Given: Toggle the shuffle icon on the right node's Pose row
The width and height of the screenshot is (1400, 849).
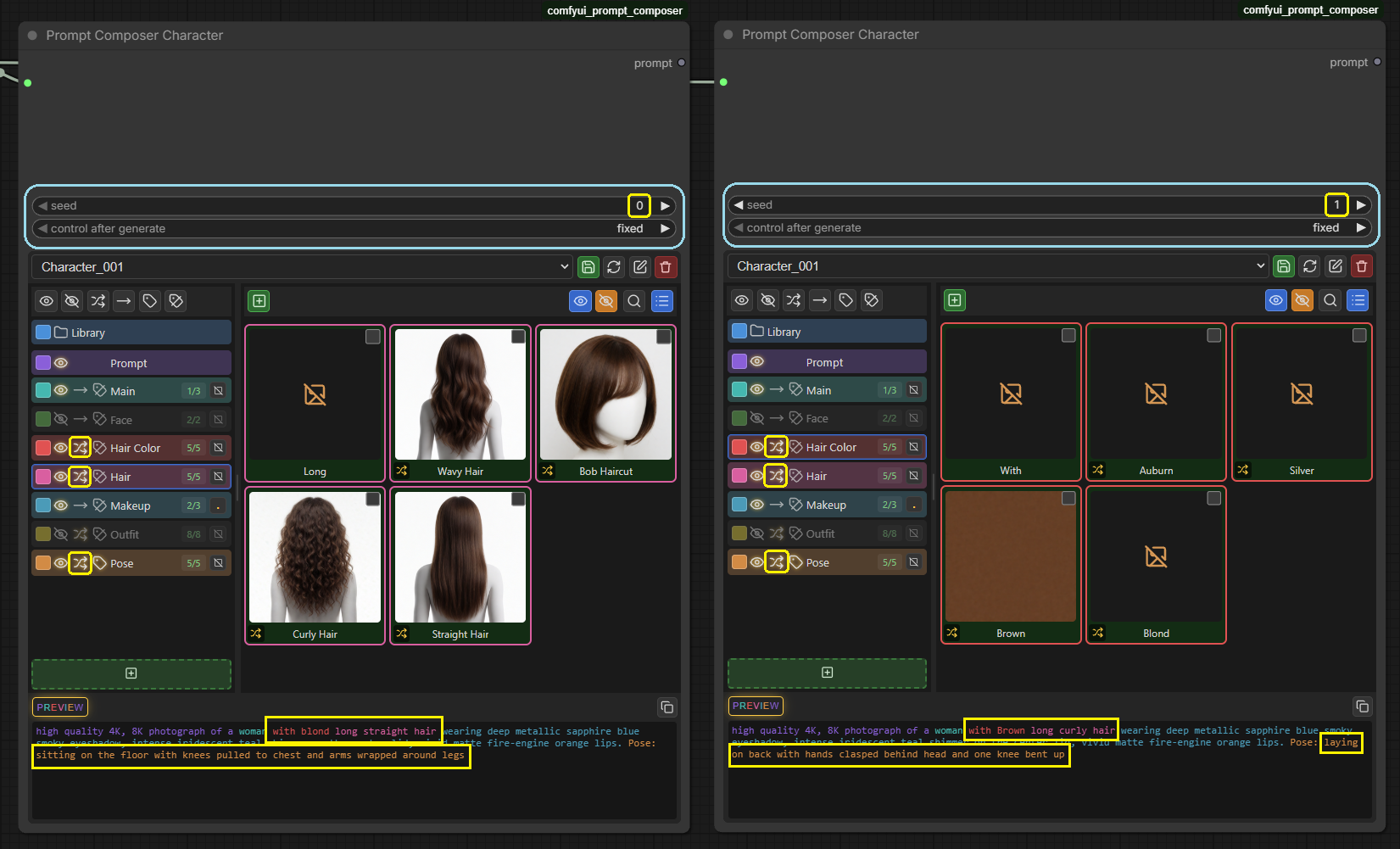Looking at the screenshot, I should pos(776,562).
